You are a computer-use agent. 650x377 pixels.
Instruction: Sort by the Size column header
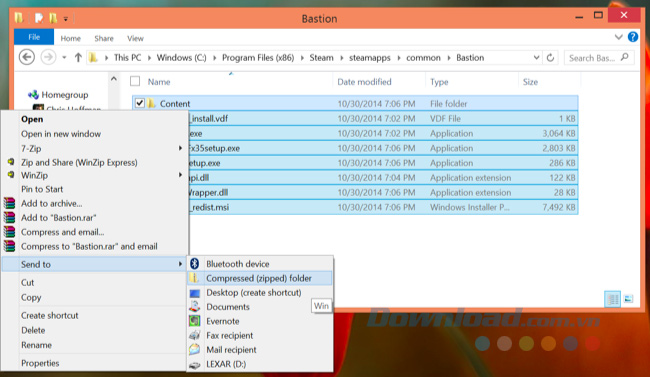(530, 82)
